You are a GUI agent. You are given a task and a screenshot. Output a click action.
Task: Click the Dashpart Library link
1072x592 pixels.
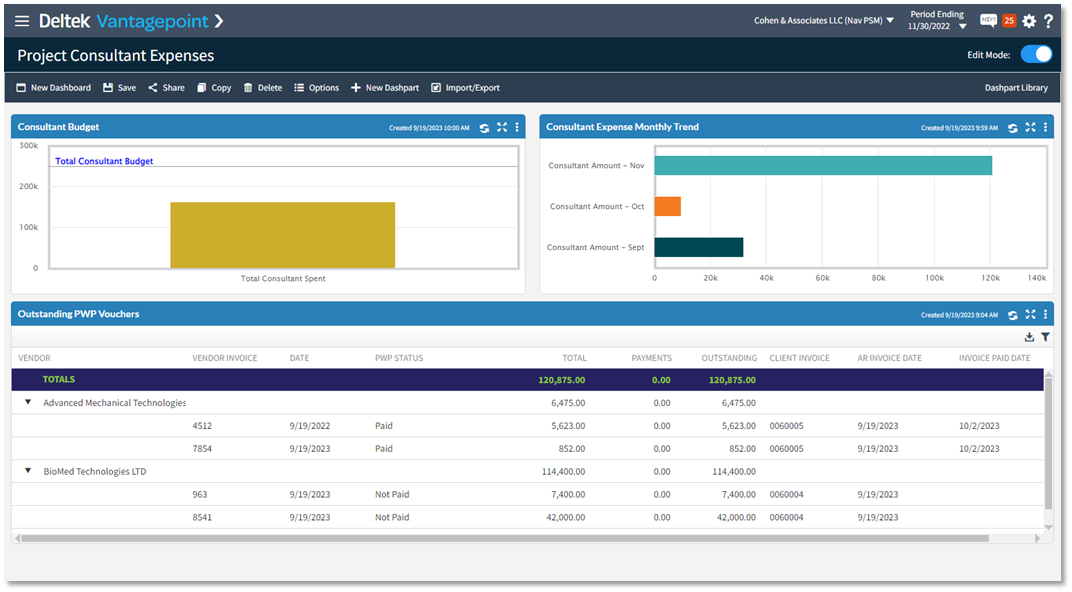point(1016,88)
